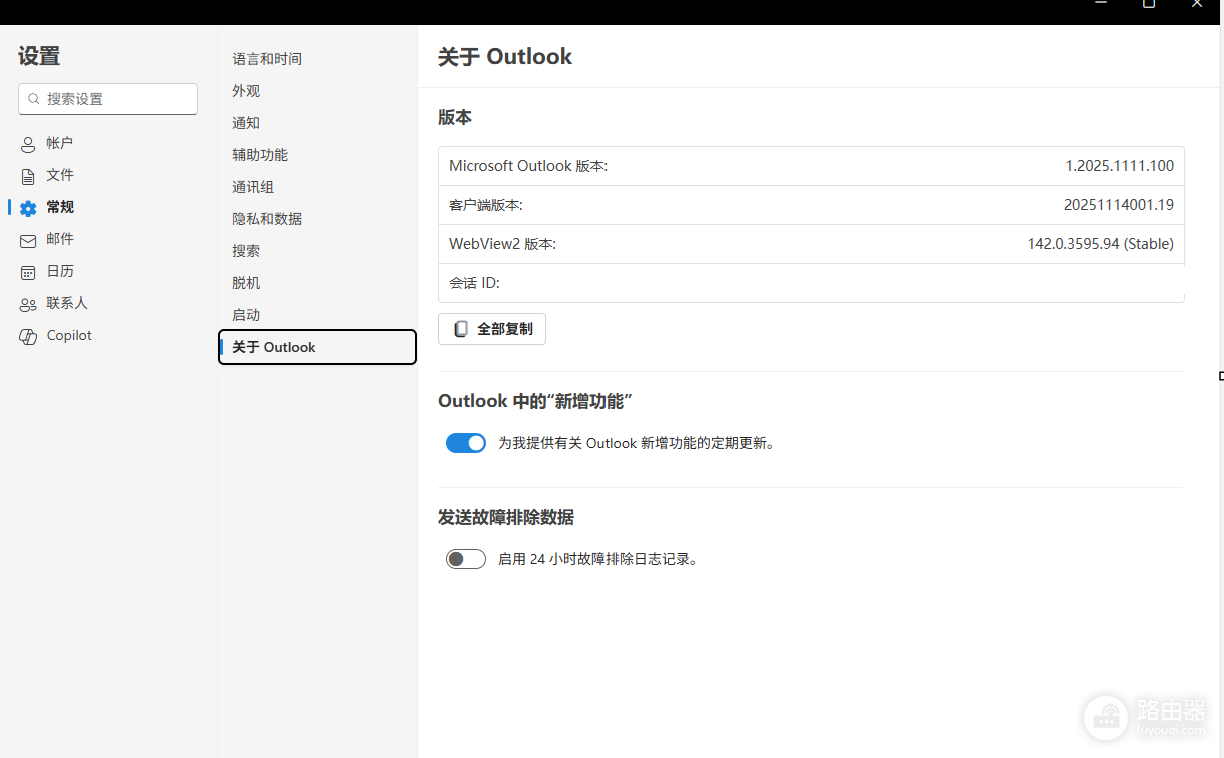
Task: Go to 辅助功能 settings
Action: point(260,155)
